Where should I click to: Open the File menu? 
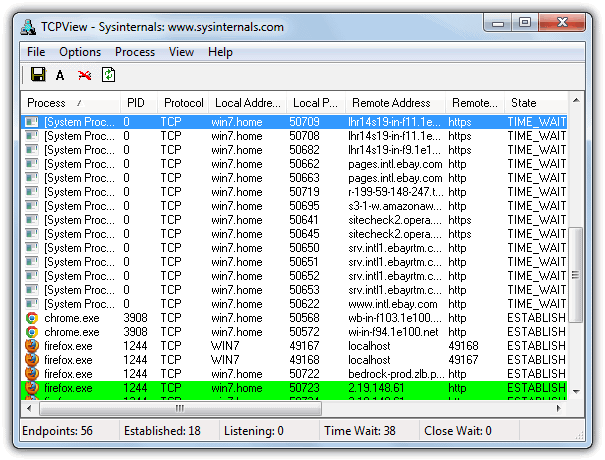point(36,52)
